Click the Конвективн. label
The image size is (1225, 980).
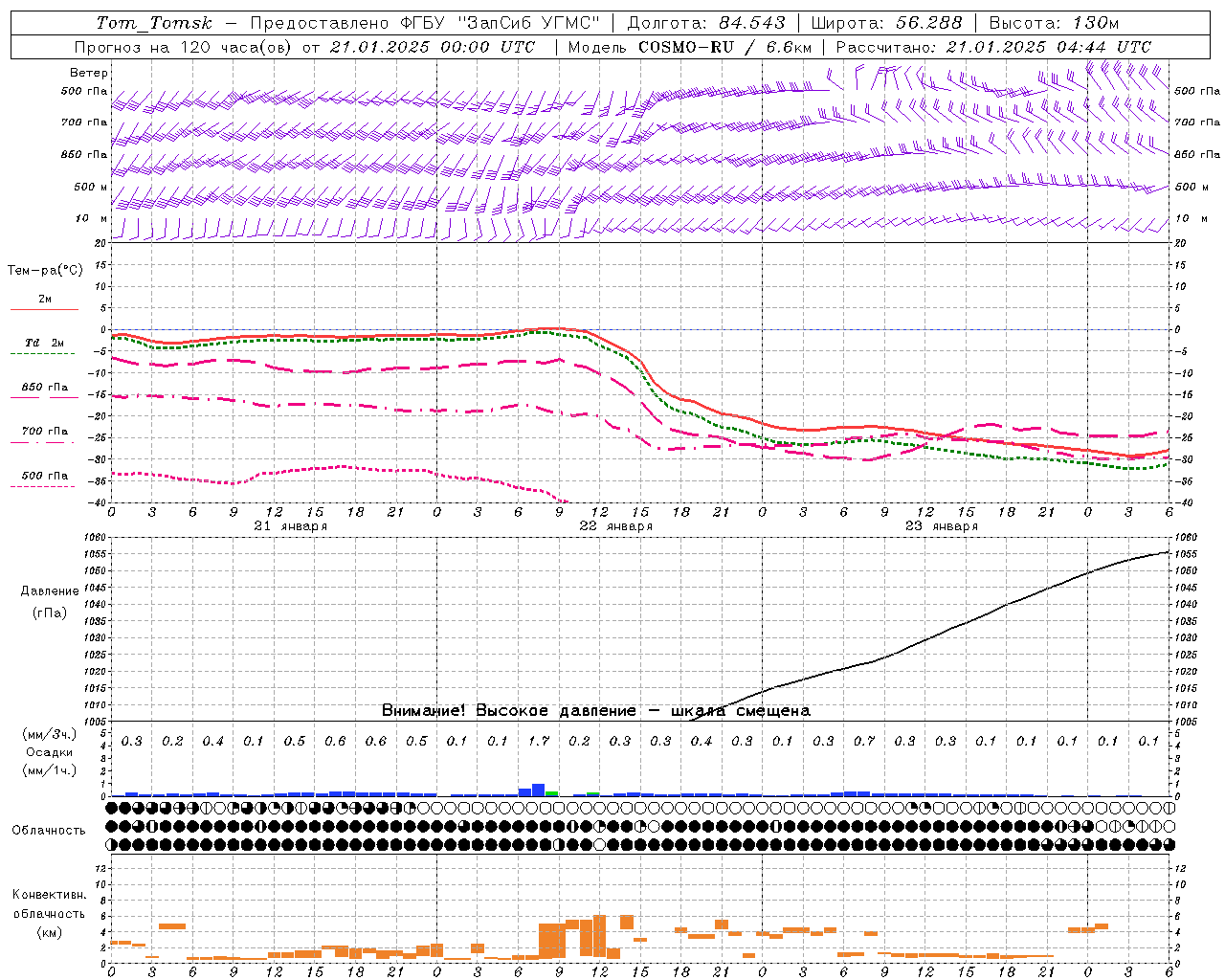coord(49,895)
